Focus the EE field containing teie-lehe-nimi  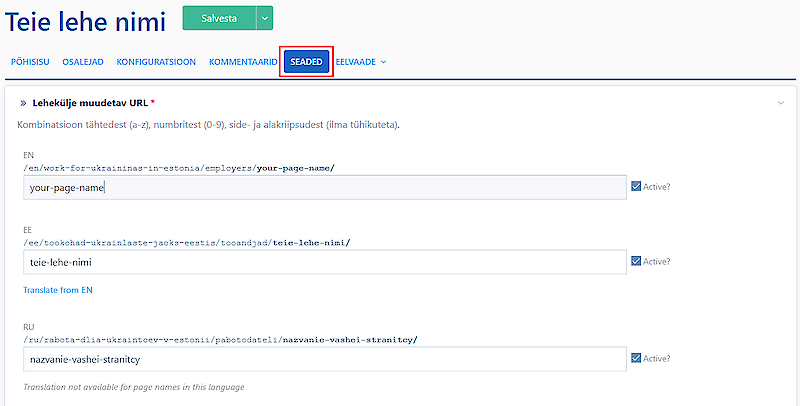click(324, 262)
